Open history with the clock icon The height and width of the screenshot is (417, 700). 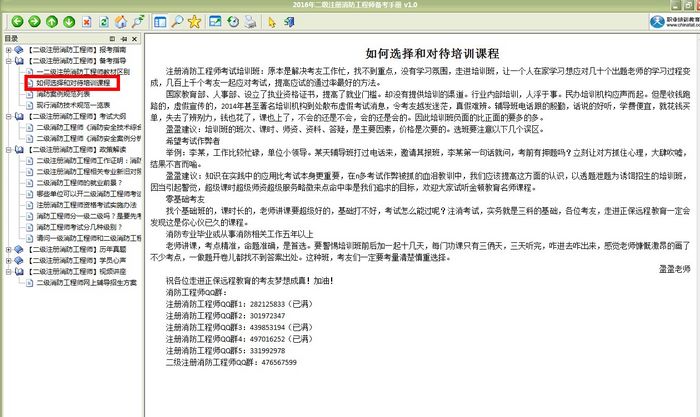[x=233, y=21]
